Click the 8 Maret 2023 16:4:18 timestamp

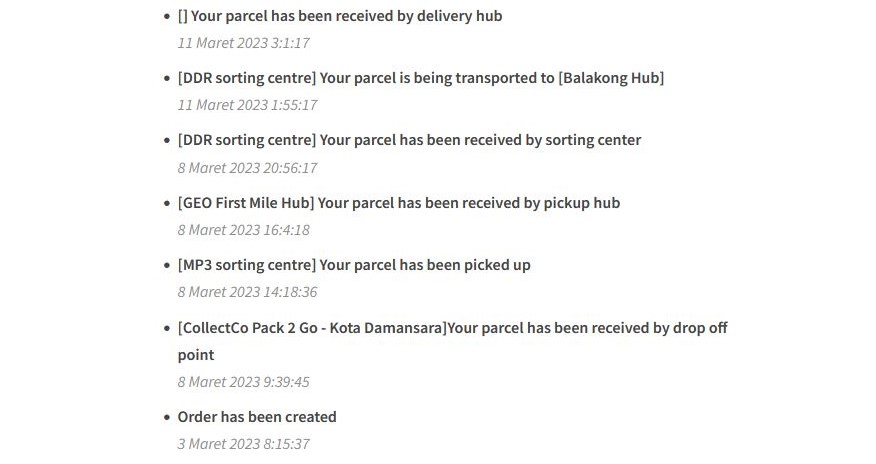[x=244, y=230]
